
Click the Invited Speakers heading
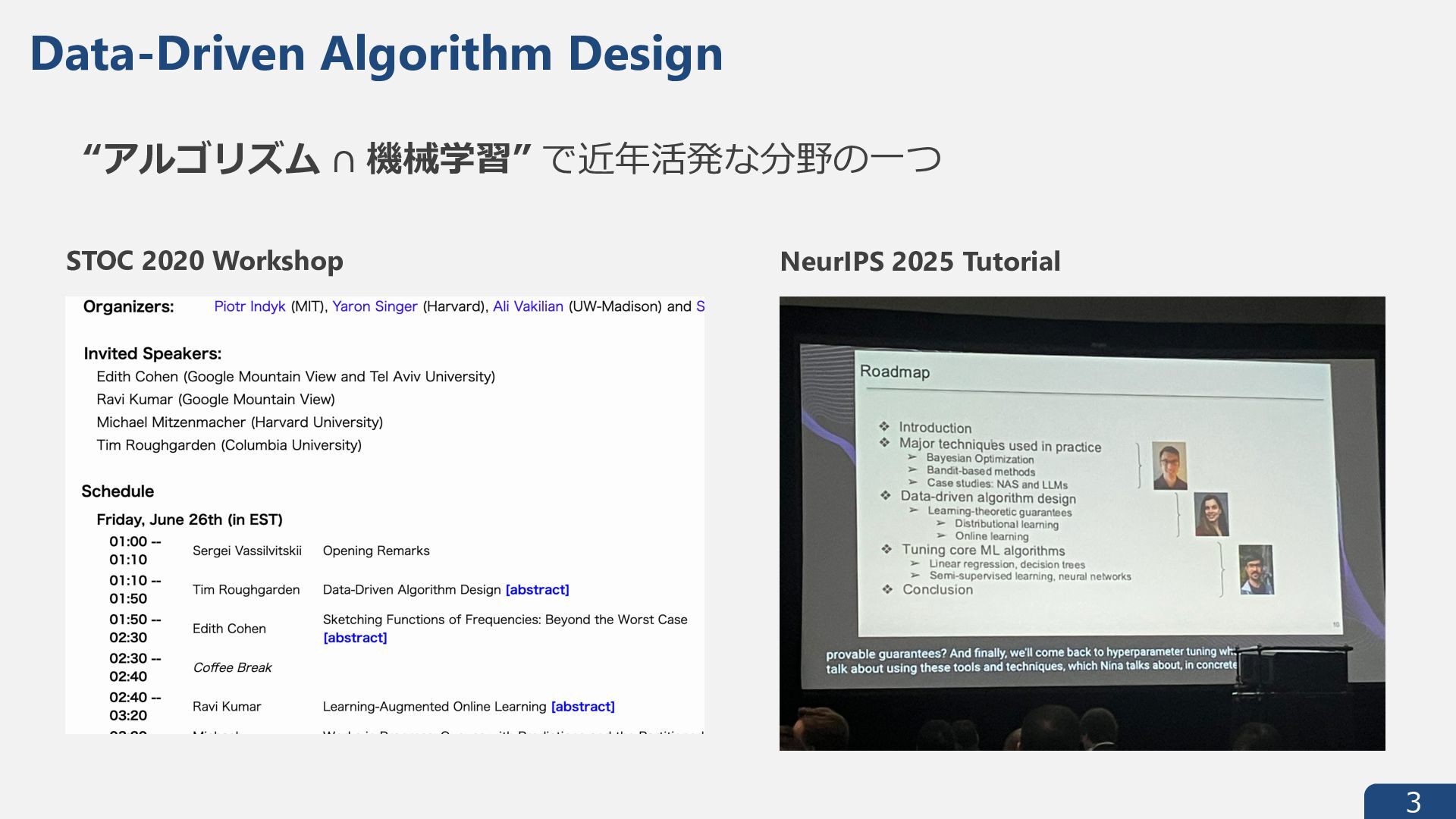(x=152, y=353)
